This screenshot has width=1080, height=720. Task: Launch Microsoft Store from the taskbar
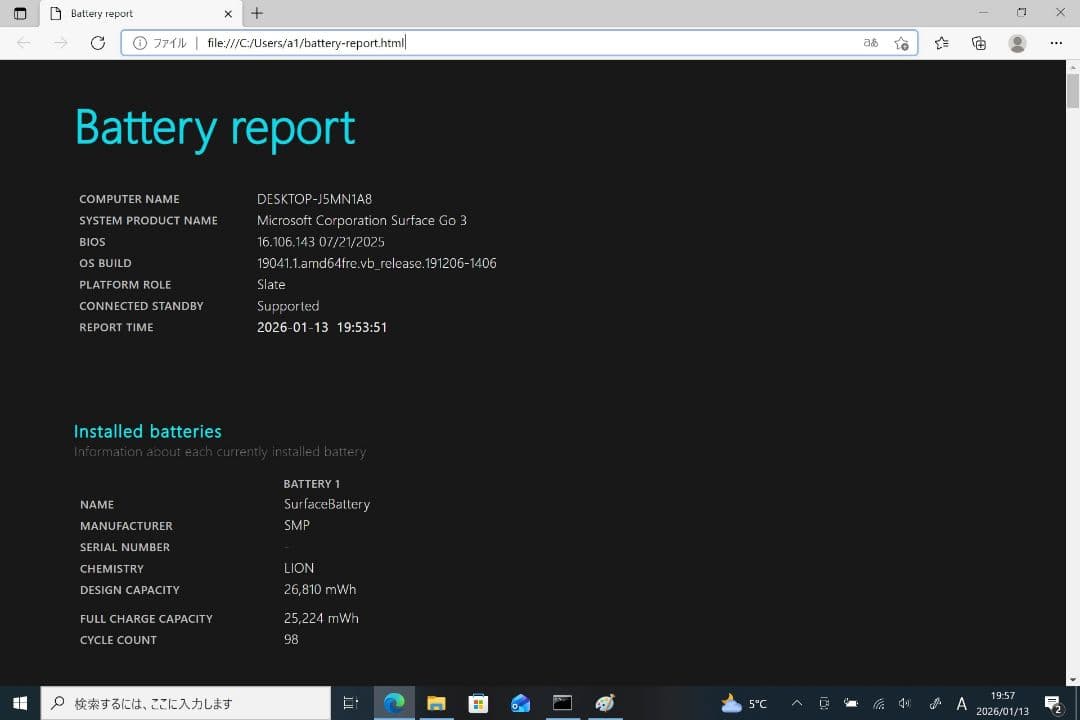pyautogui.click(x=478, y=703)
